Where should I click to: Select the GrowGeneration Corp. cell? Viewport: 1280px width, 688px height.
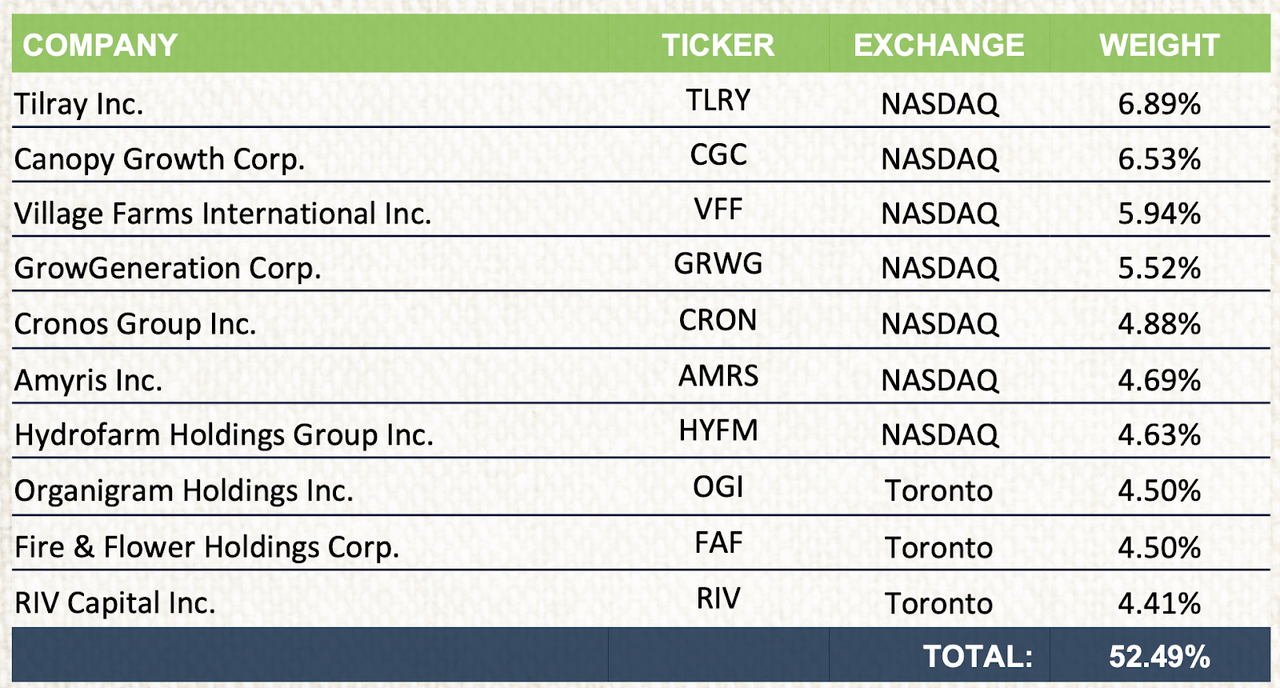pyautogui.click(x=167, y=269)
